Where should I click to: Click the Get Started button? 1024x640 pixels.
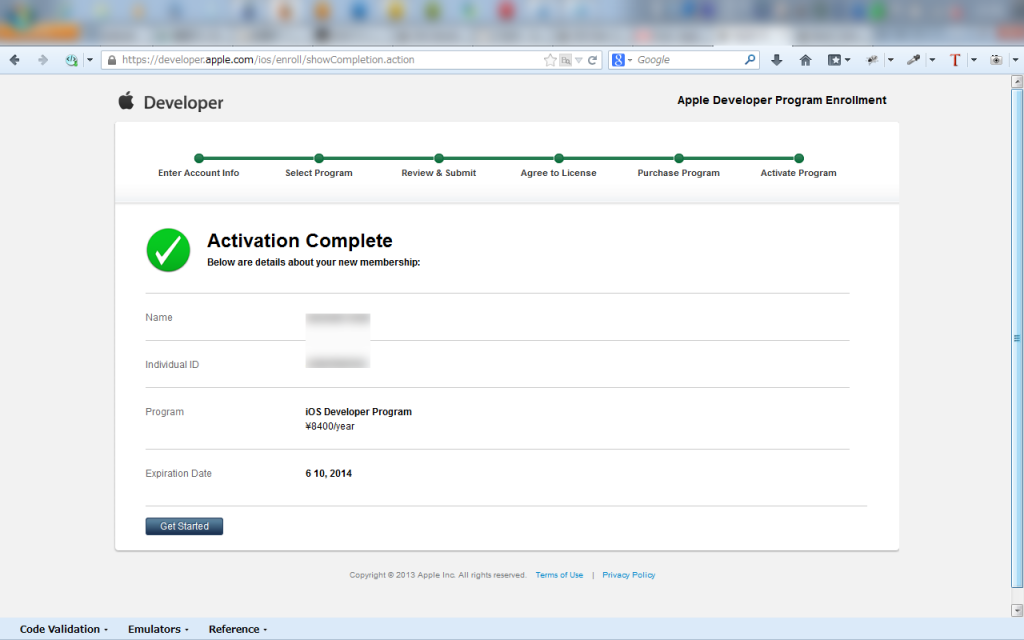tap(184, 526)
